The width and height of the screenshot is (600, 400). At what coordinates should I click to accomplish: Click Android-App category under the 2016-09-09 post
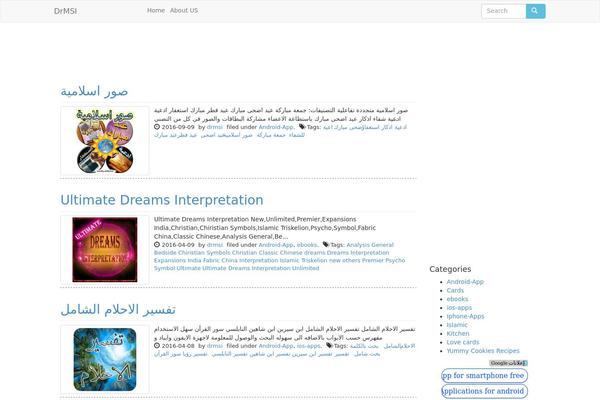[x=276, y=127]
